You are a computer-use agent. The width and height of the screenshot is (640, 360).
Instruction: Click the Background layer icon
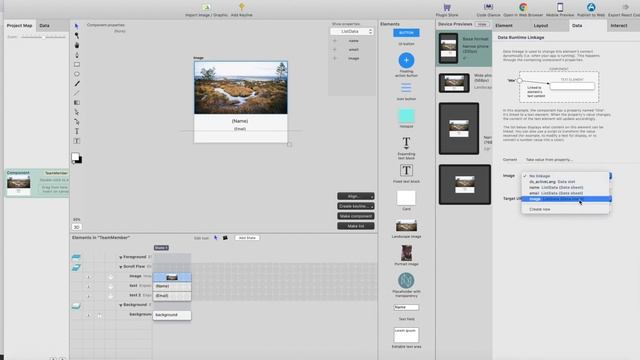[x=76, y=306]
